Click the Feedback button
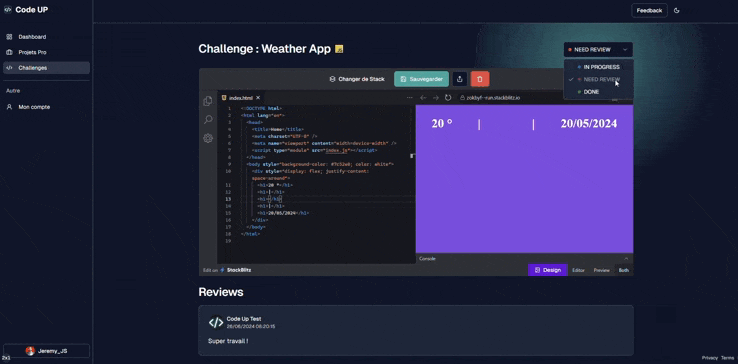 pyautogui.click(x=649, y=10)
